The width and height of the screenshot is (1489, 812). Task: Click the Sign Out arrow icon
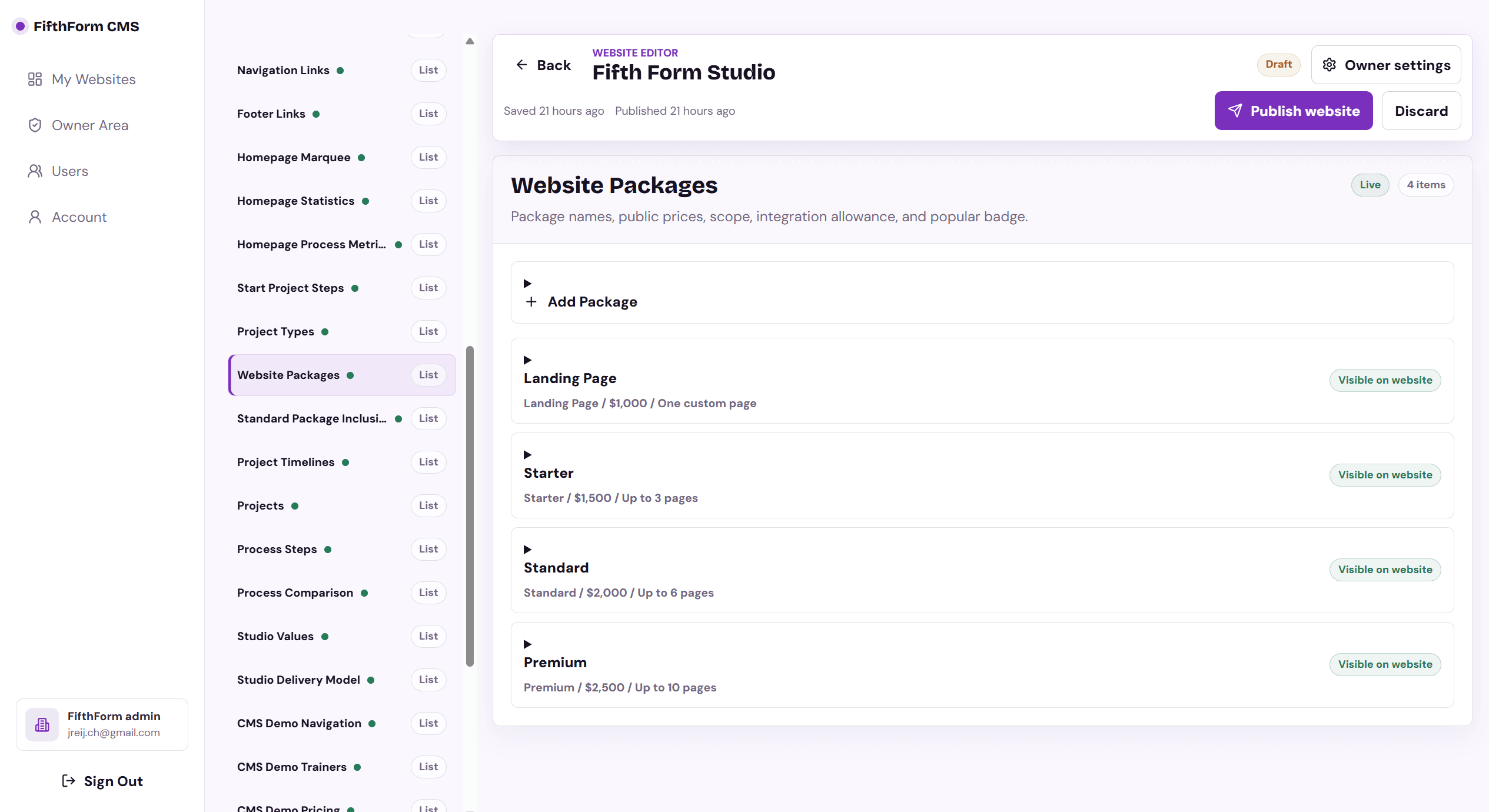68,781
